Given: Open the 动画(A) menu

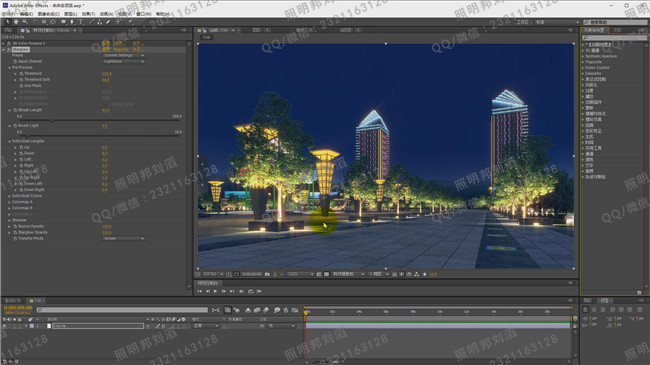Looking at the screenshot, I should [106, 14].
